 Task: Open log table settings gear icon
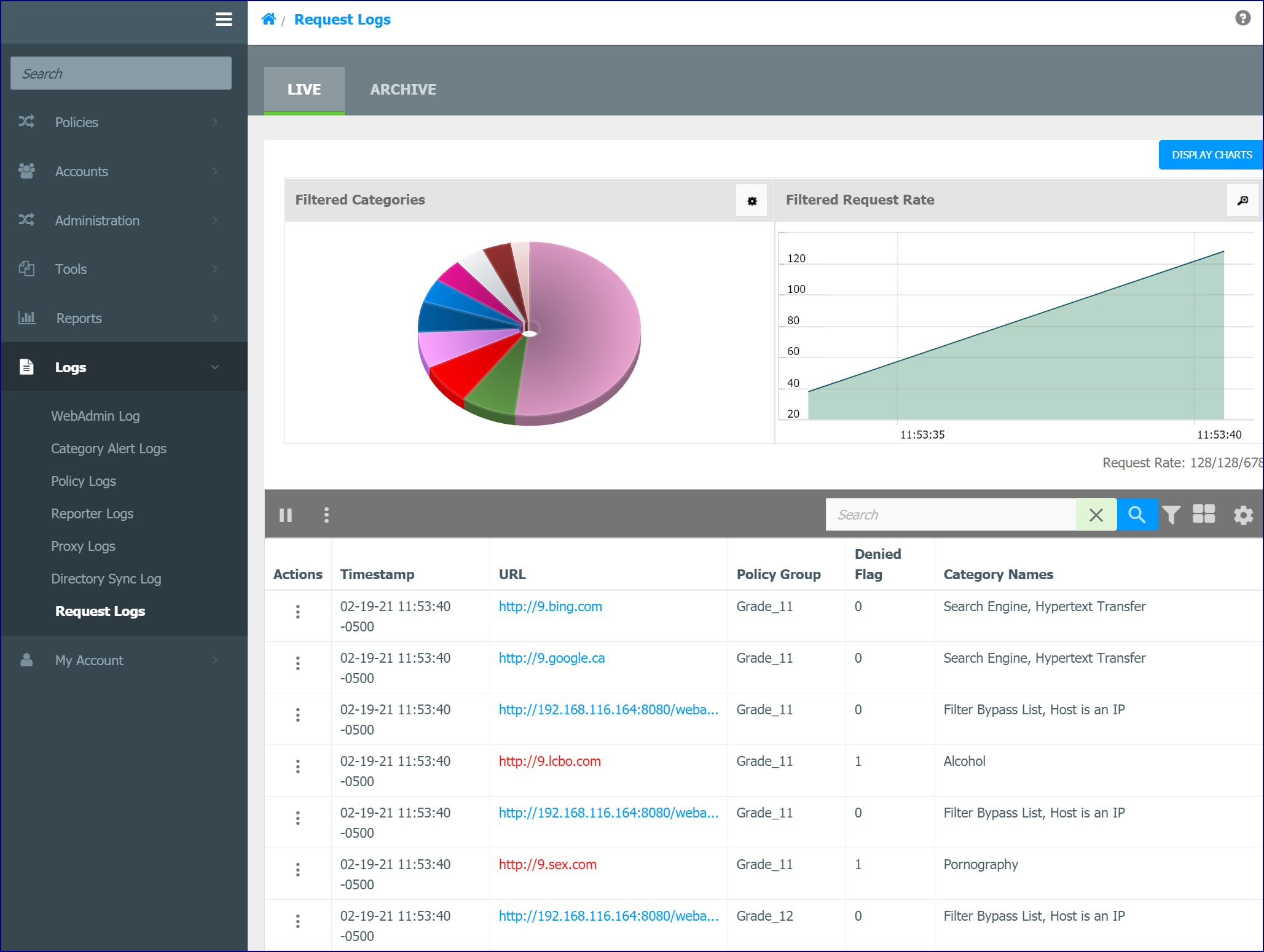pos(1243,515)
